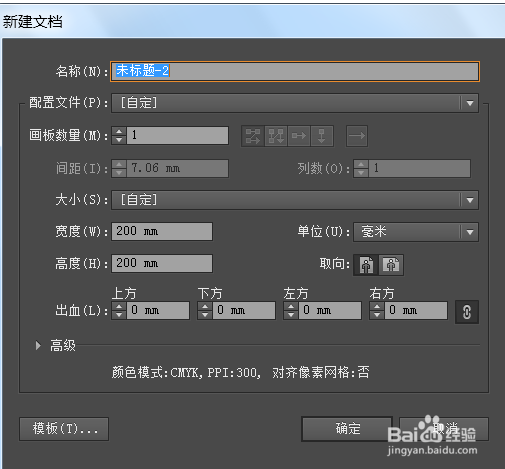Decrease 上方 top bleed value
Viewport: 505px width, 469px height.
(119, 315)
